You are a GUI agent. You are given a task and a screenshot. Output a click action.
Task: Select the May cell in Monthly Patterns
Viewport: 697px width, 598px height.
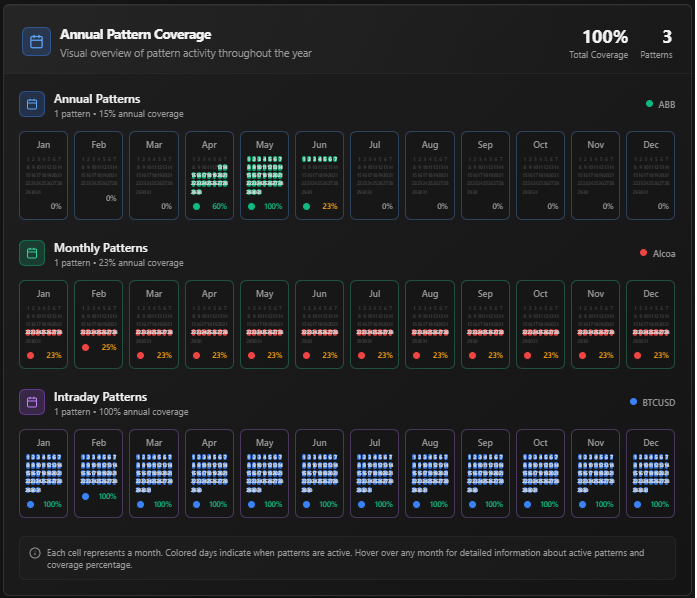tap(264, 324)
